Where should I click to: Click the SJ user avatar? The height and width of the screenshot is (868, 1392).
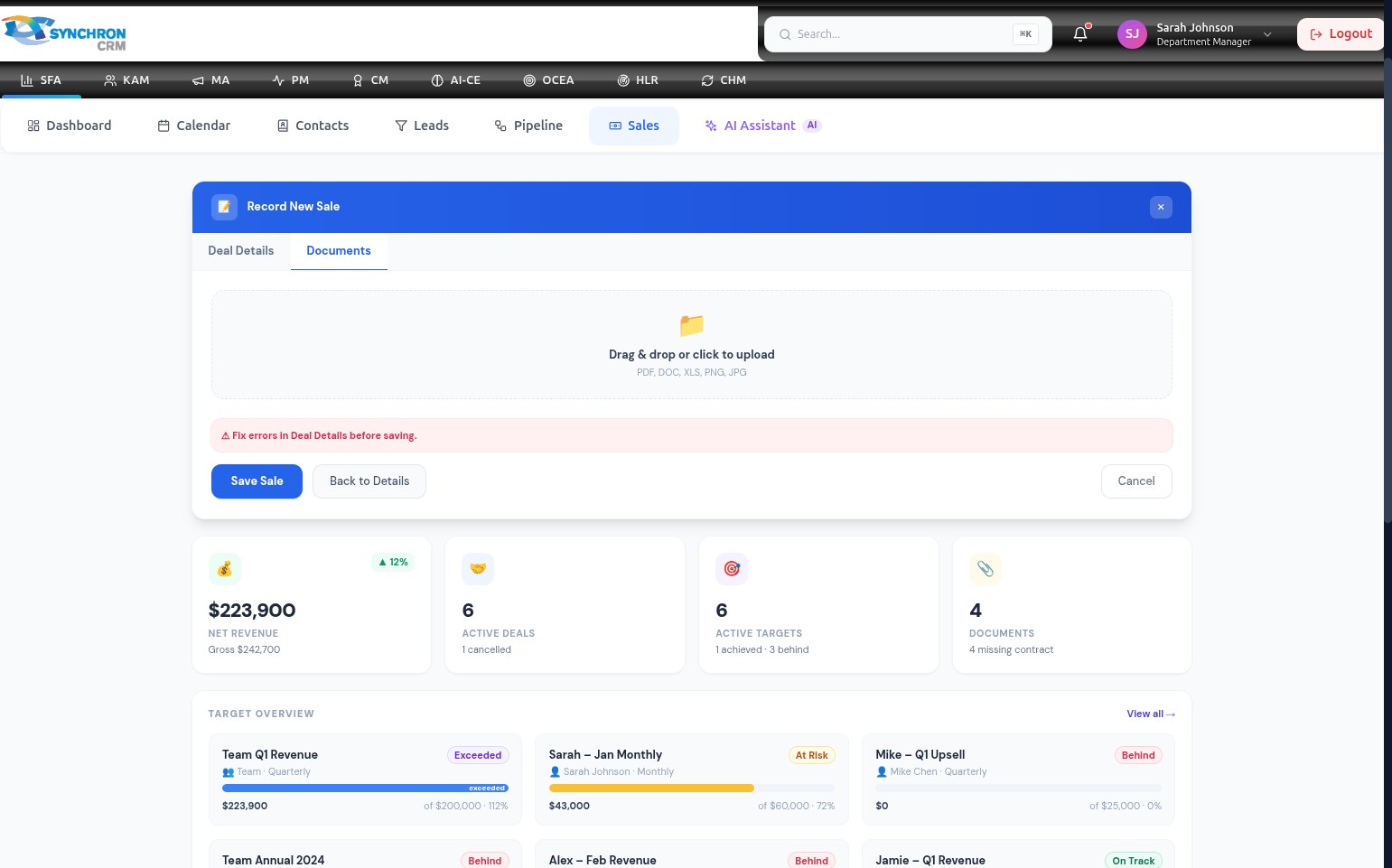tap(1132, 34)
